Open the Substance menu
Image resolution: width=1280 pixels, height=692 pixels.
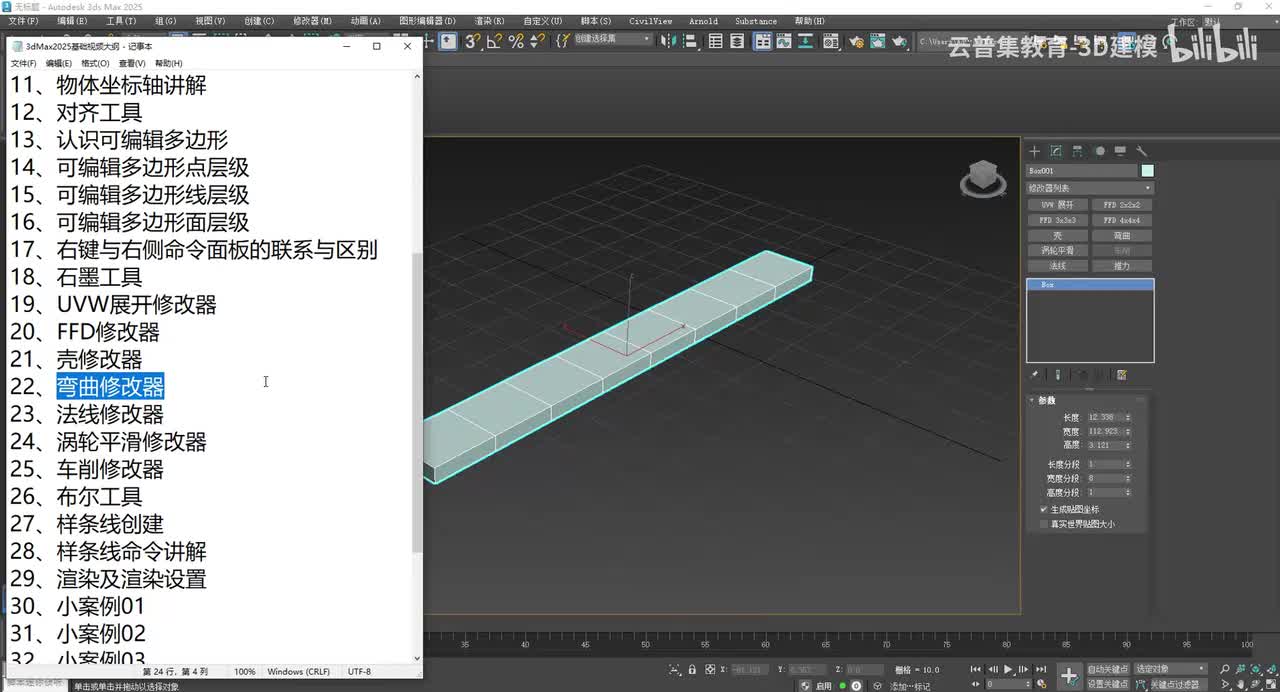tap(756, 21)
